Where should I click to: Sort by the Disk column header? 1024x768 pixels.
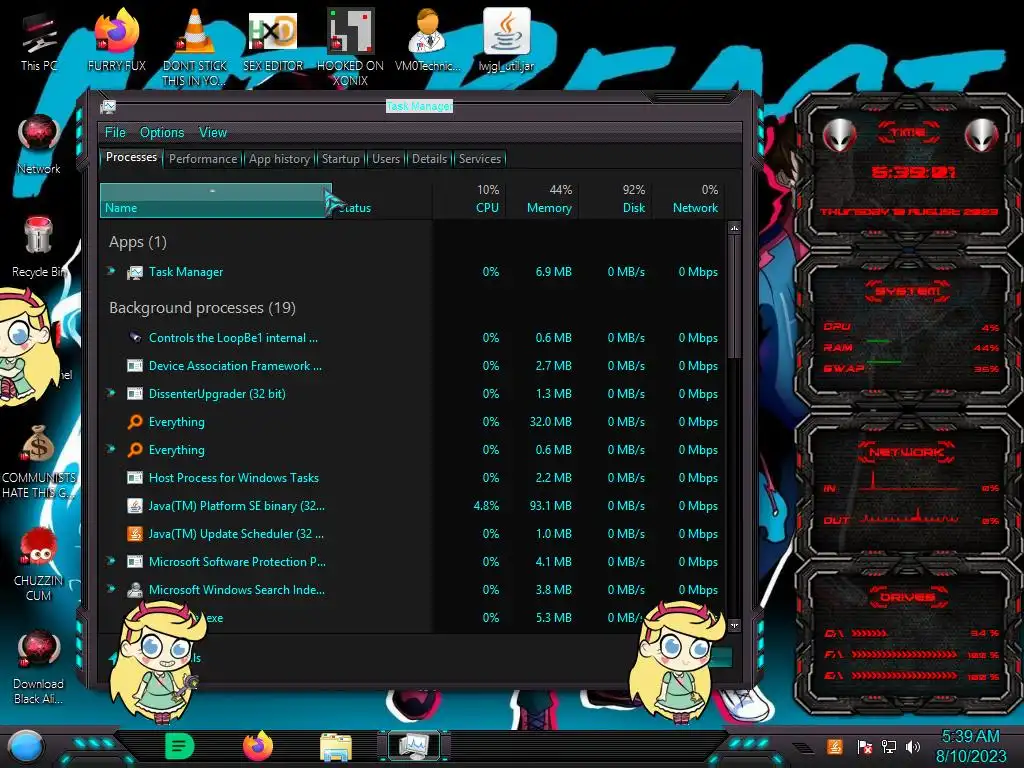[615, 200]
